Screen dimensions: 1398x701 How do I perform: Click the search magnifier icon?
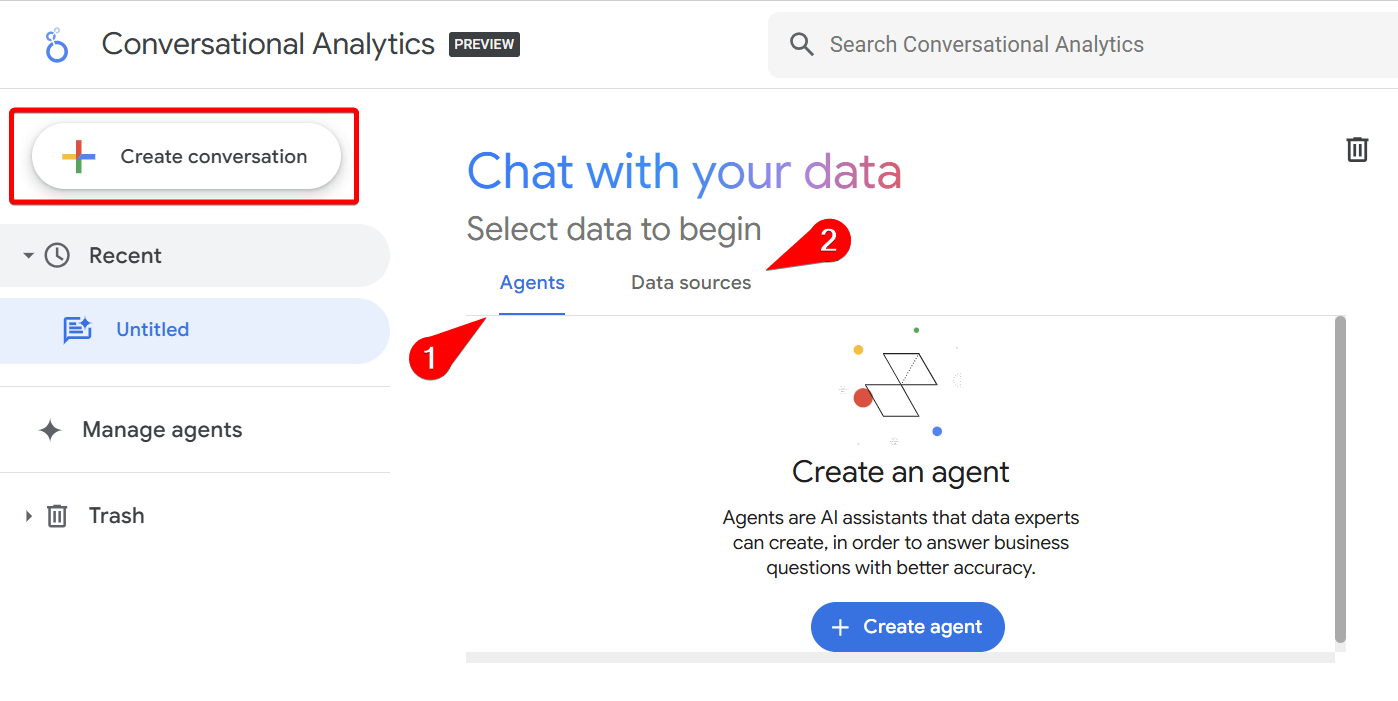[801, 44]
